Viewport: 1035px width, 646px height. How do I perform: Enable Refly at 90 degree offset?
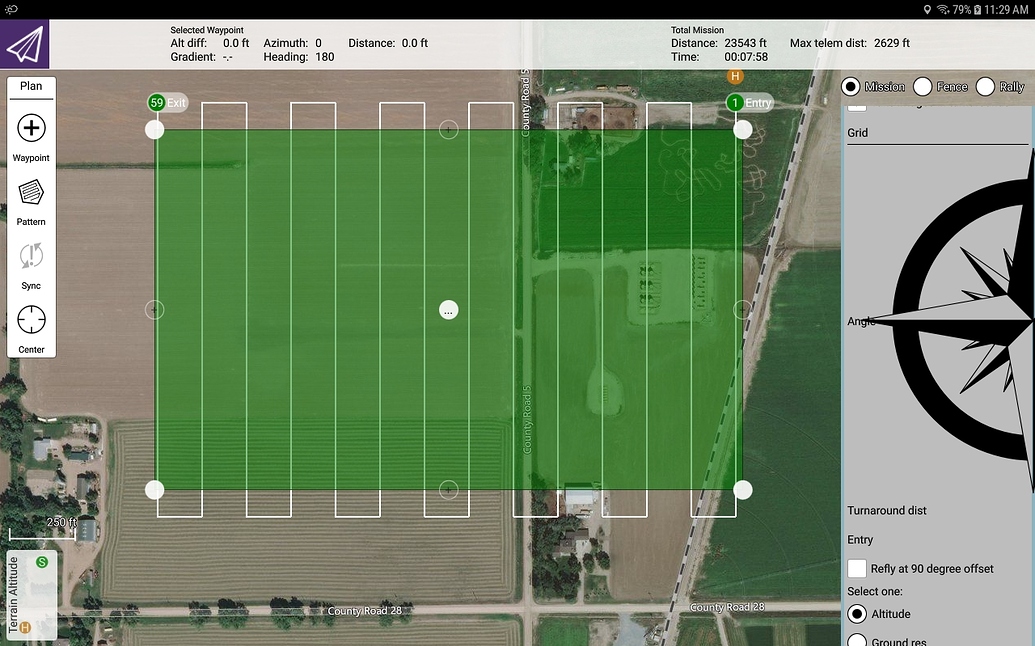856,568
